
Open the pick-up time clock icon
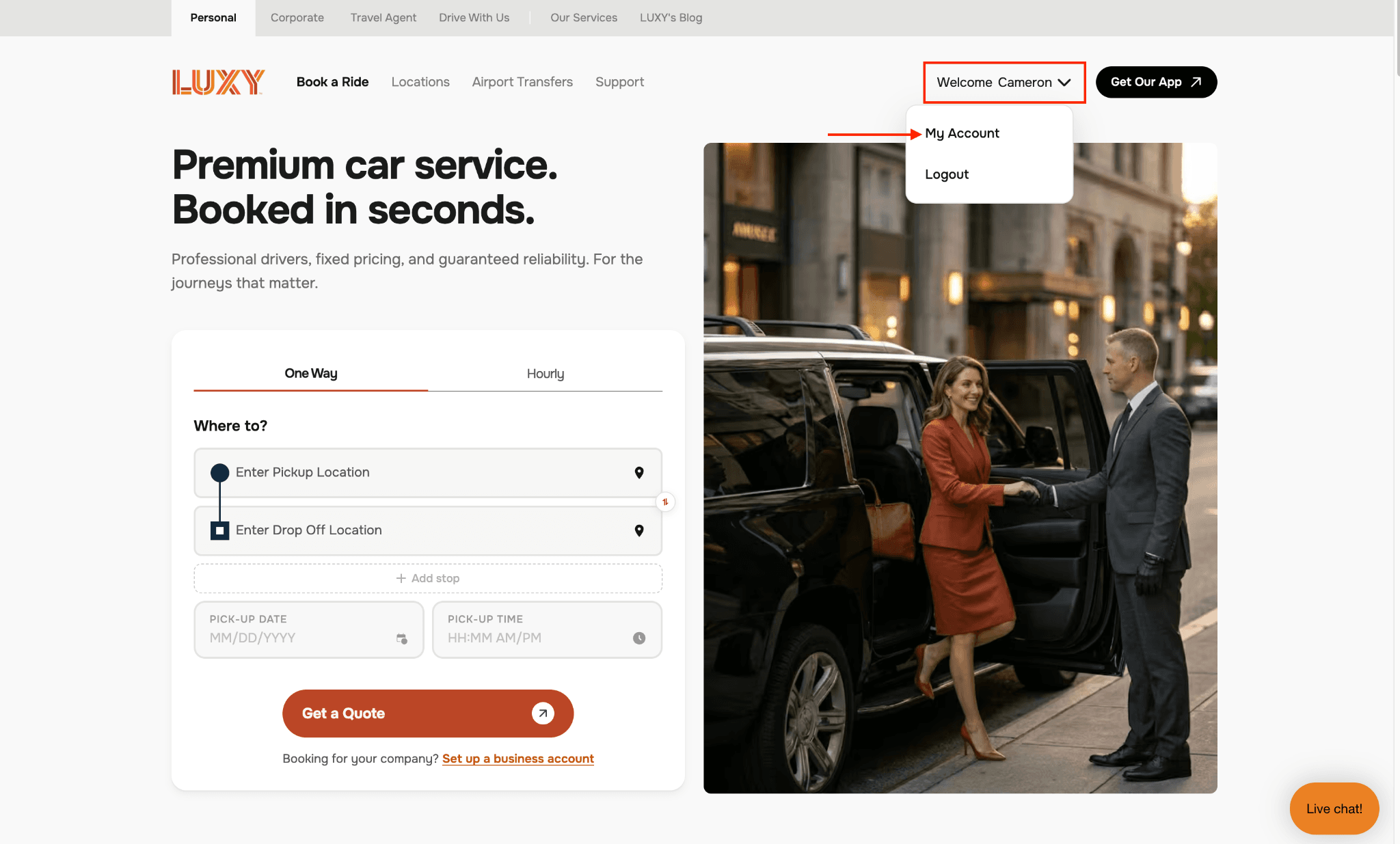[639, 638]
